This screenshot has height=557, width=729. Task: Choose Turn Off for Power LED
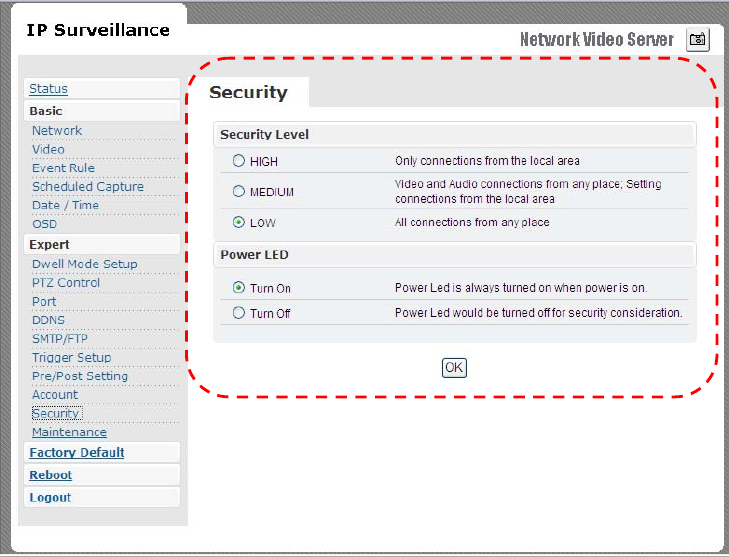click(239, 313)
